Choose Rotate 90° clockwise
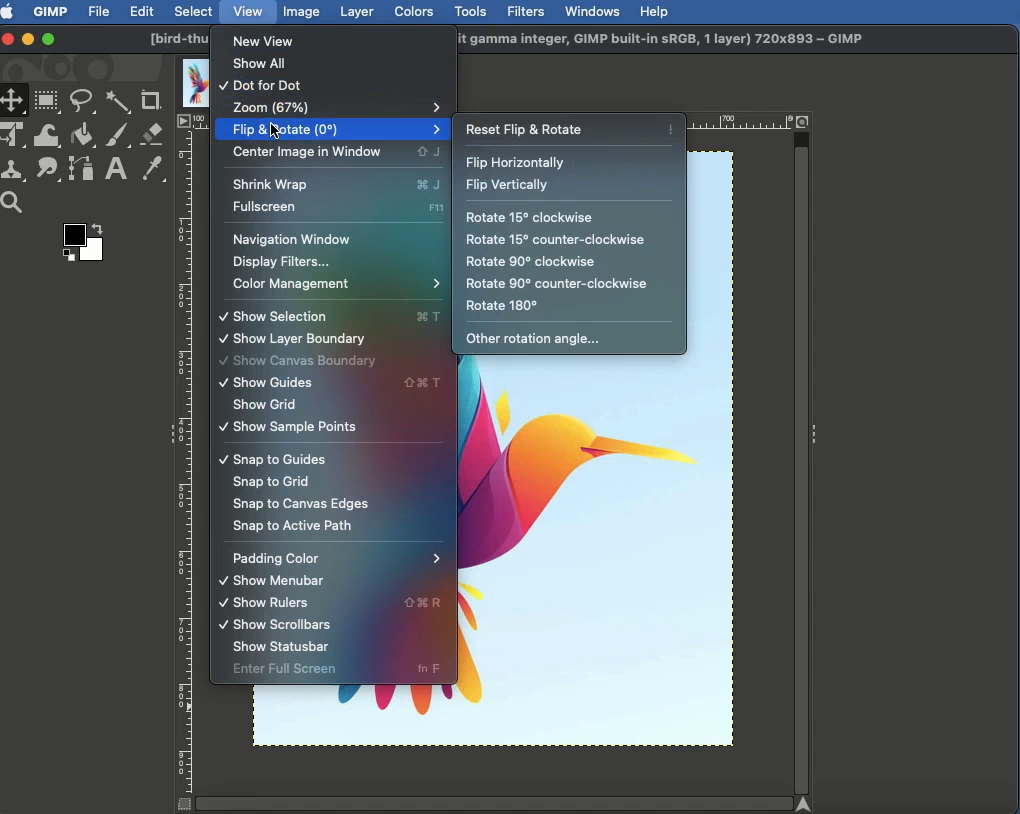1020x814 pixels. [x=531, y=263]
